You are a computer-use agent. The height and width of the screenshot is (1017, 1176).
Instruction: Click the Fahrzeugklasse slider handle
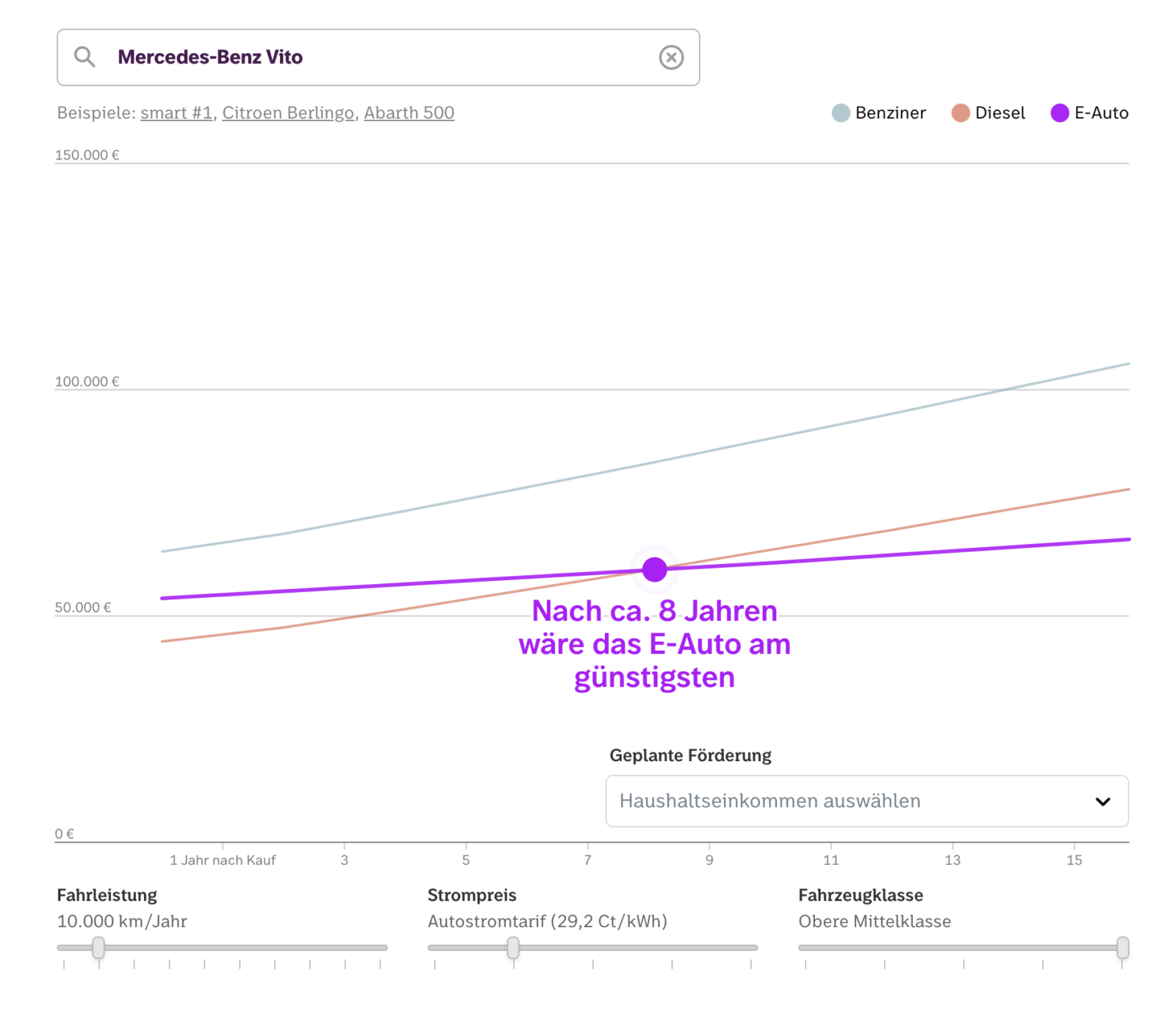[1122, 948]
